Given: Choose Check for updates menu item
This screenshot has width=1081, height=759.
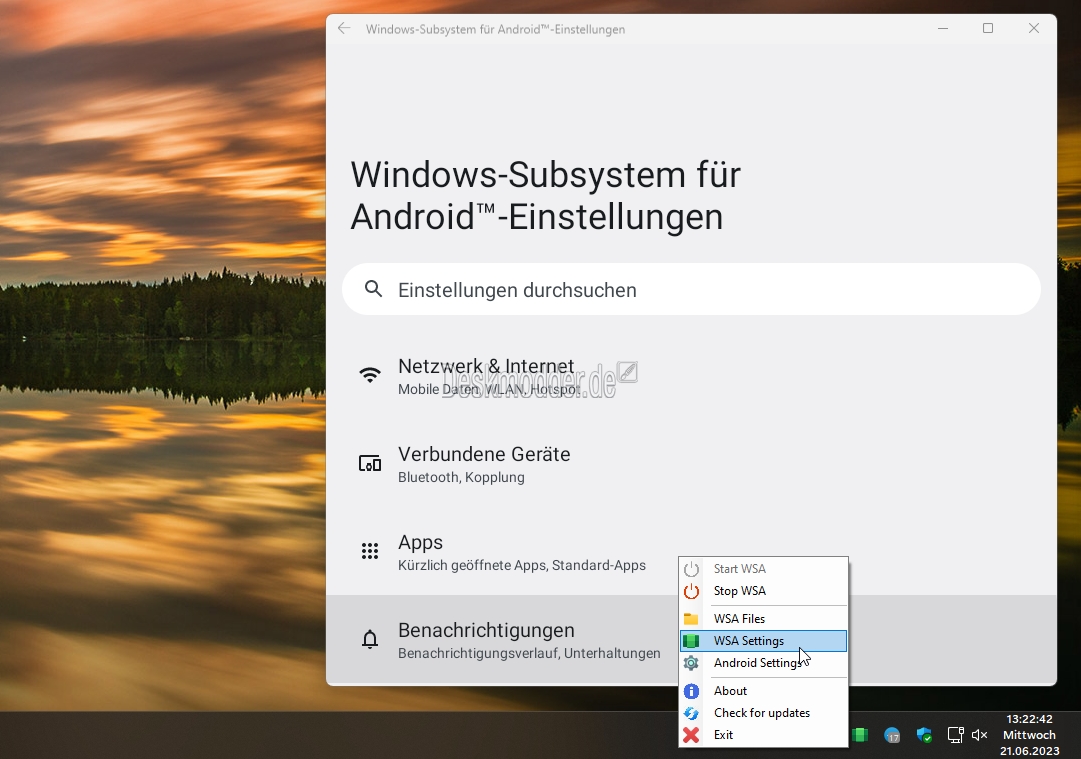Looking at the screenshot, I should tap(763, 713).
